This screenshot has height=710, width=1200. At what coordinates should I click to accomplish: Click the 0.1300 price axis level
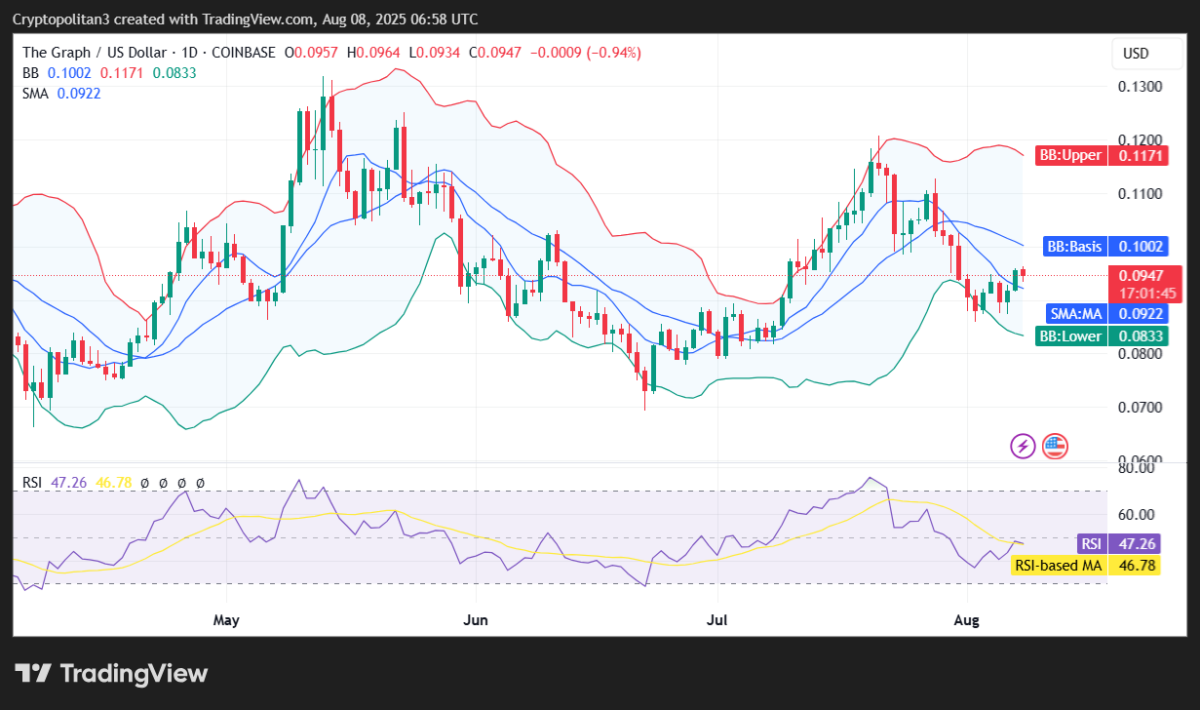click(x=1139, y=87)
